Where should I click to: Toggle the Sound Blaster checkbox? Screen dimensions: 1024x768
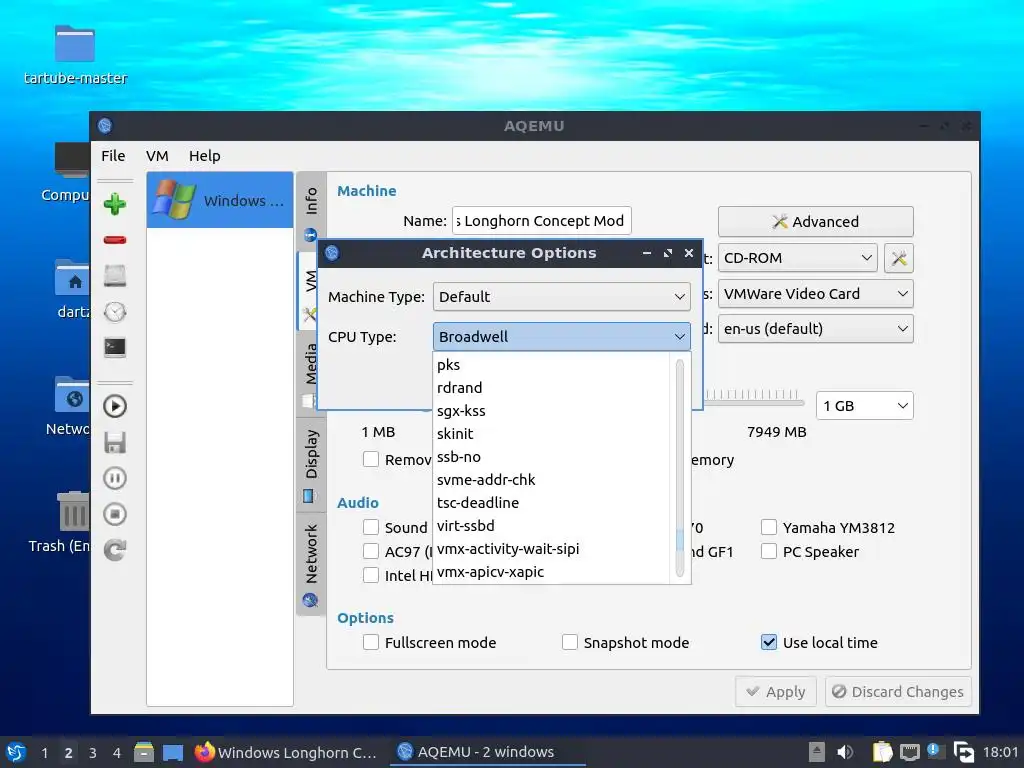click(371, 527)
